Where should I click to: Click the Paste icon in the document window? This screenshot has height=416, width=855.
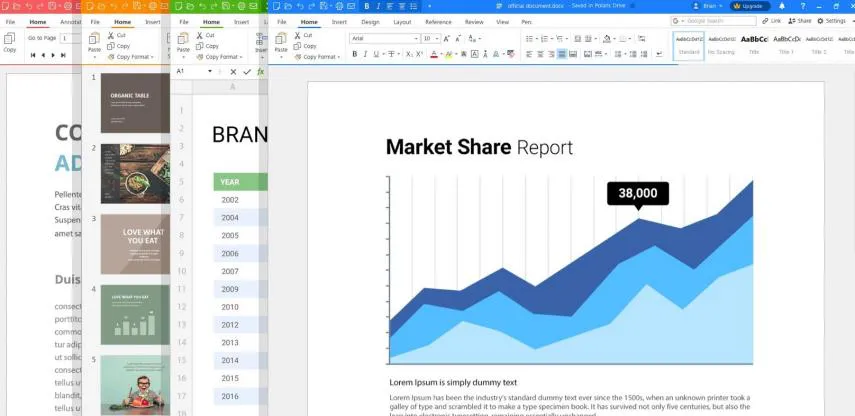click(x=281, y=41)
